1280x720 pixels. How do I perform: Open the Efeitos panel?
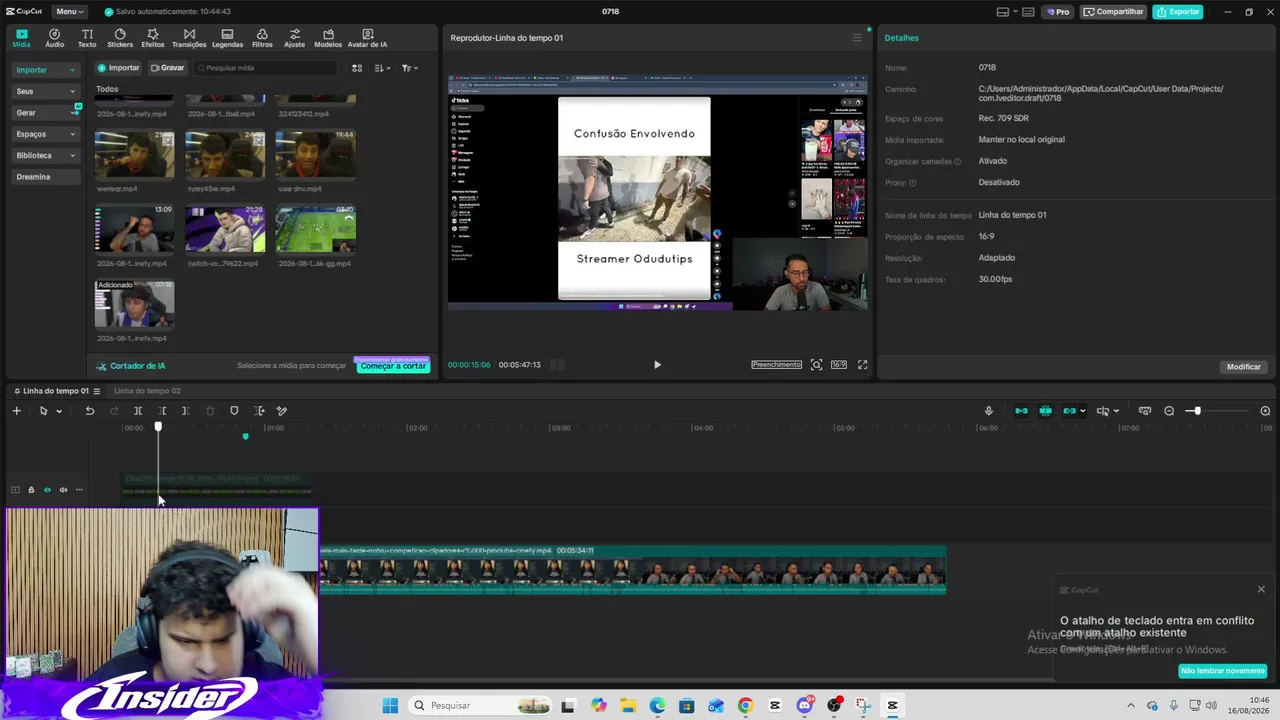153,38
